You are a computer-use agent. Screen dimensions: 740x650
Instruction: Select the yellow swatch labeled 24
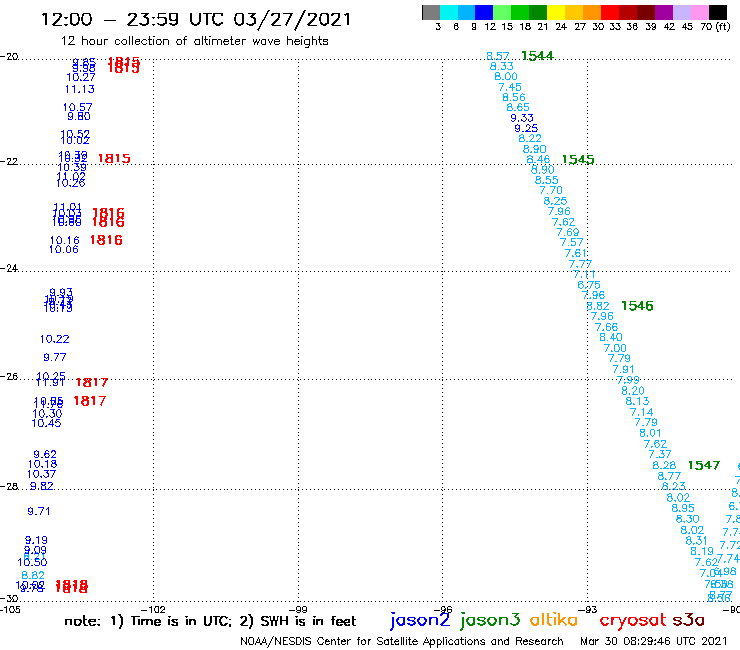(x=556, y=12)
